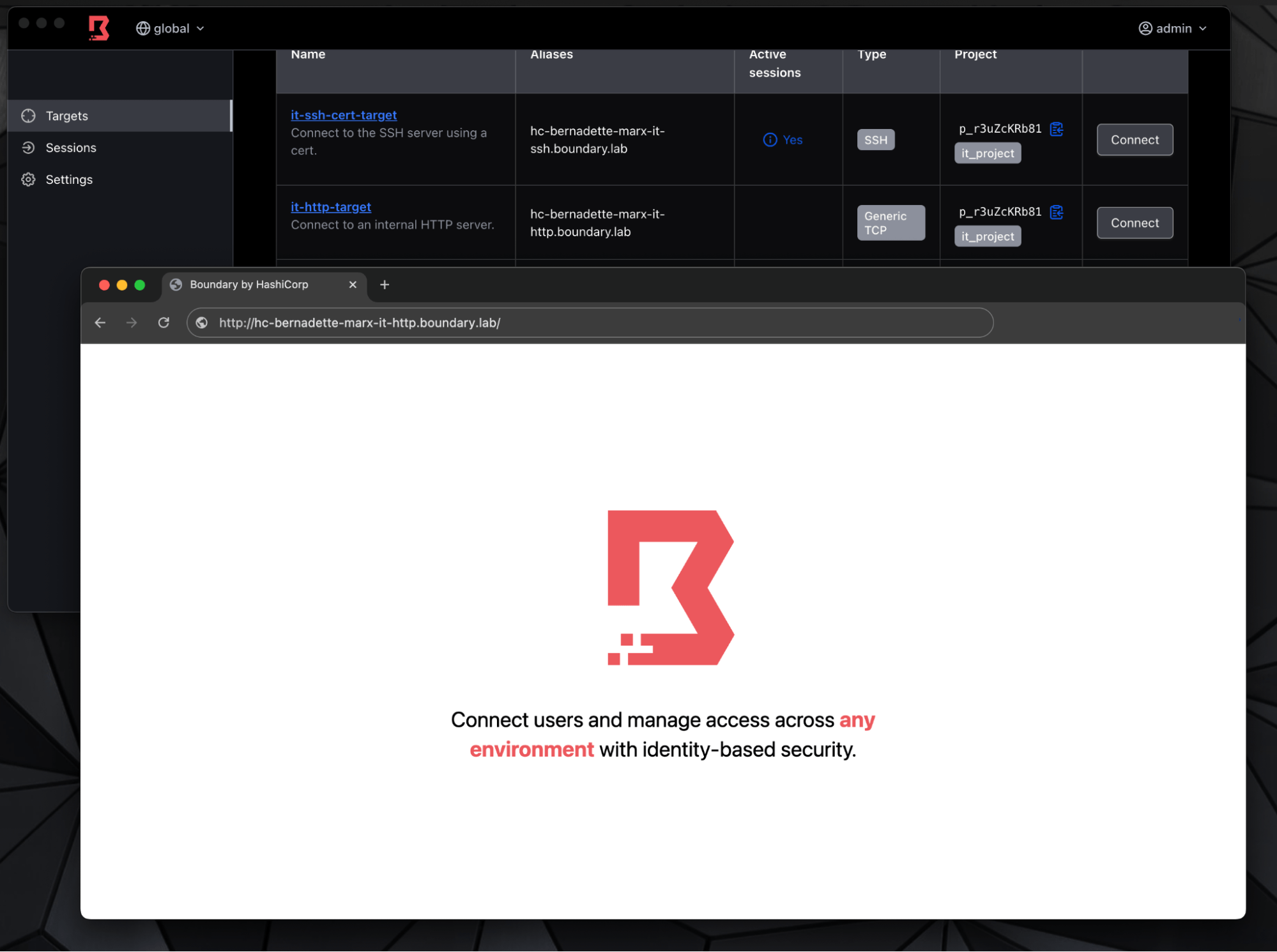
Task: Open the it-ssh-cert-target link
Action: pos(343,115)
